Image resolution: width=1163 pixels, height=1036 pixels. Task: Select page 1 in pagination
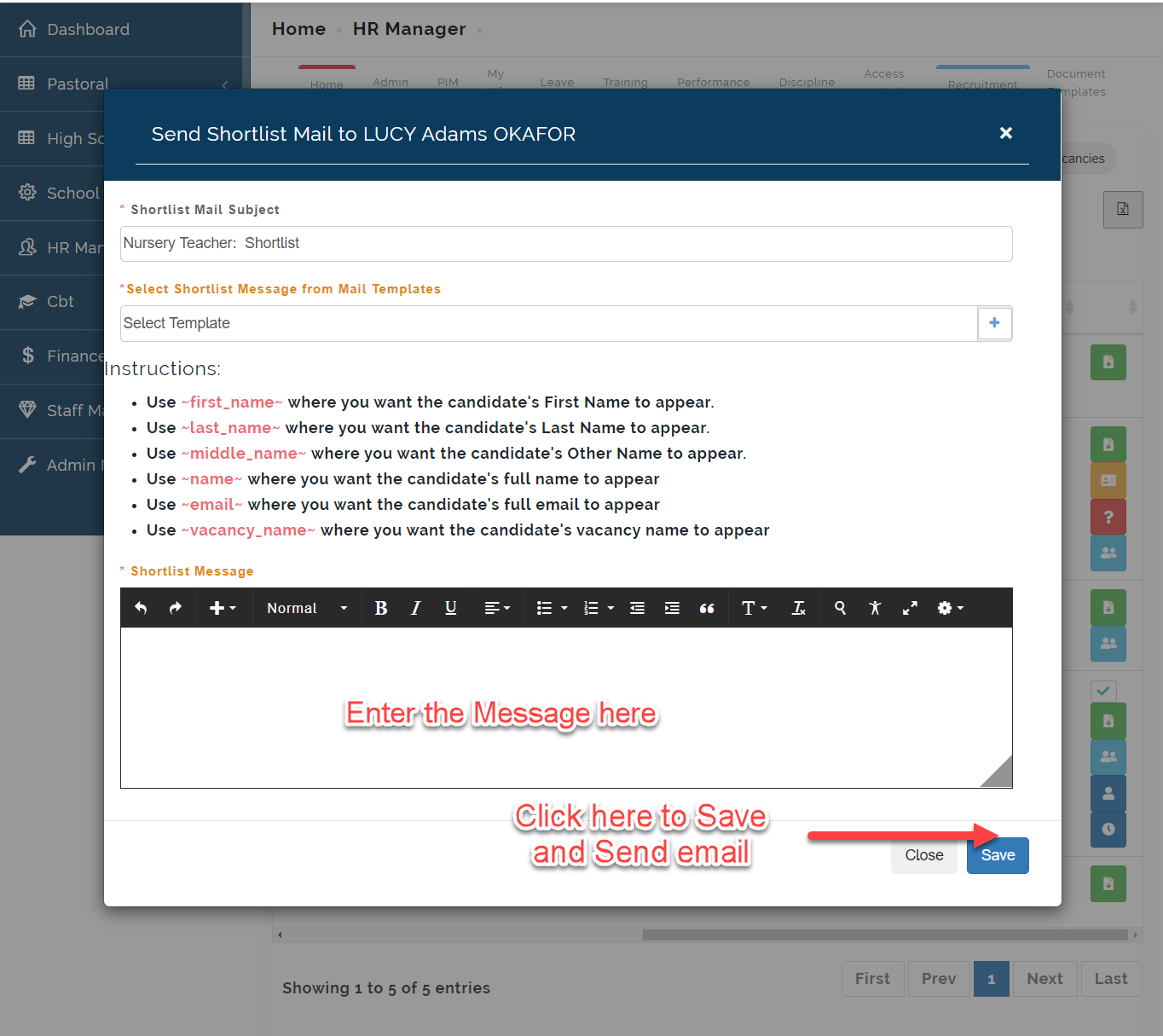[991, 979]
